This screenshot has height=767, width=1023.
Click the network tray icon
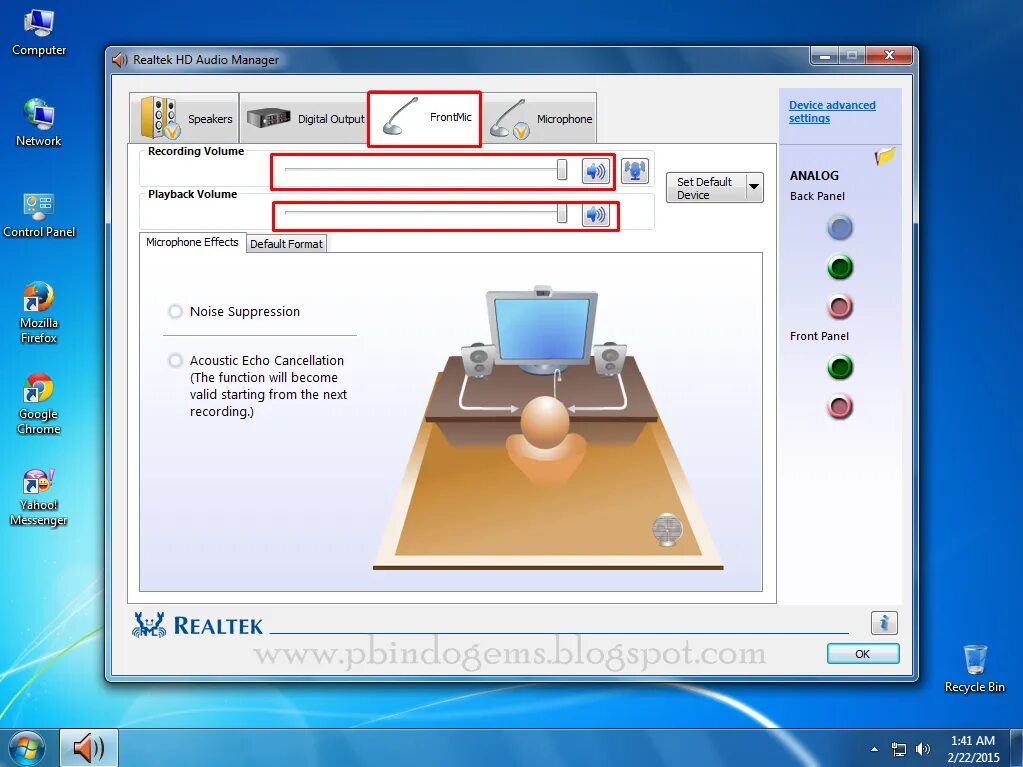click(899, 749)
